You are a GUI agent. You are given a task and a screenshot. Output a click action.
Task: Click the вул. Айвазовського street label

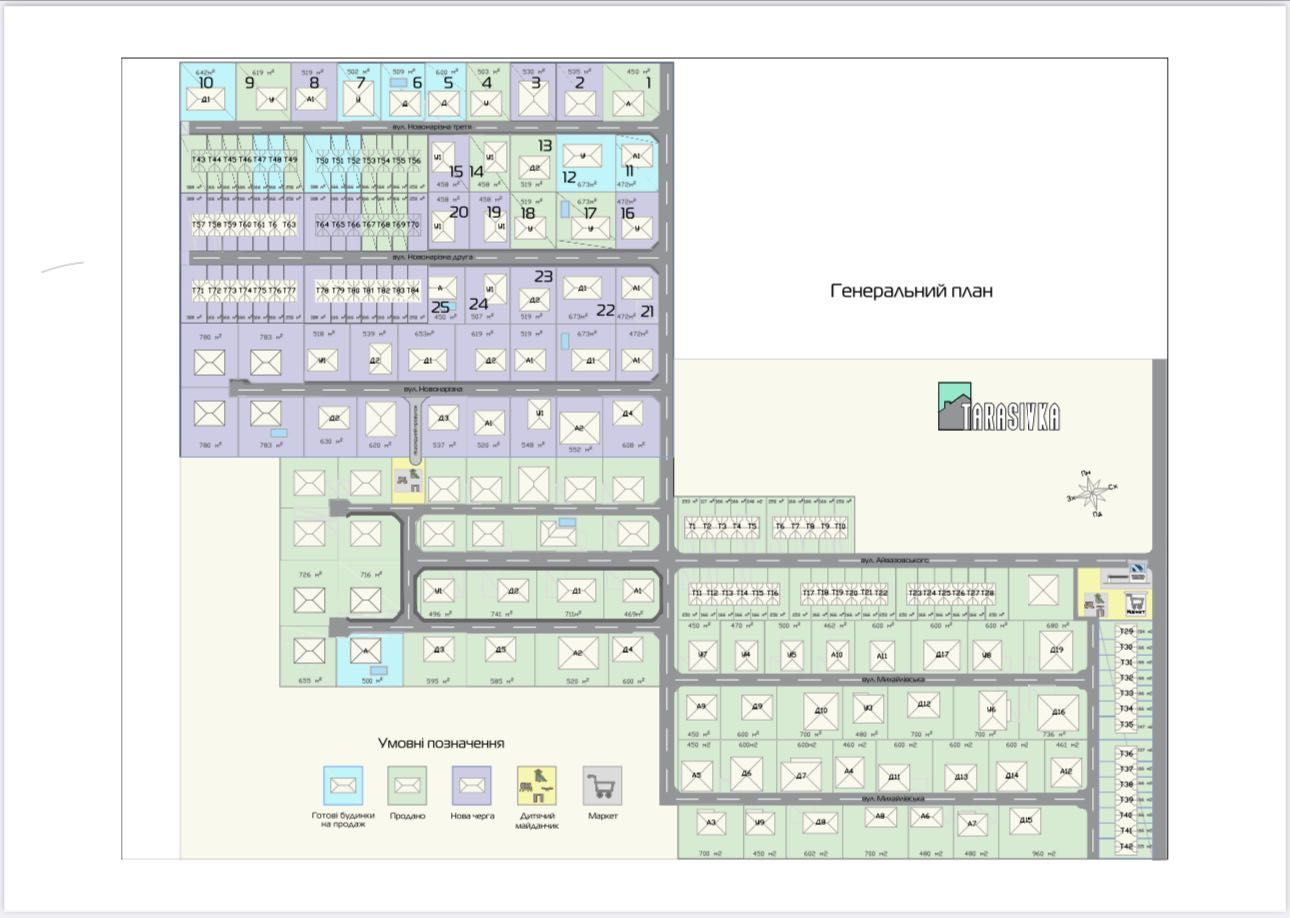[894, 561]
